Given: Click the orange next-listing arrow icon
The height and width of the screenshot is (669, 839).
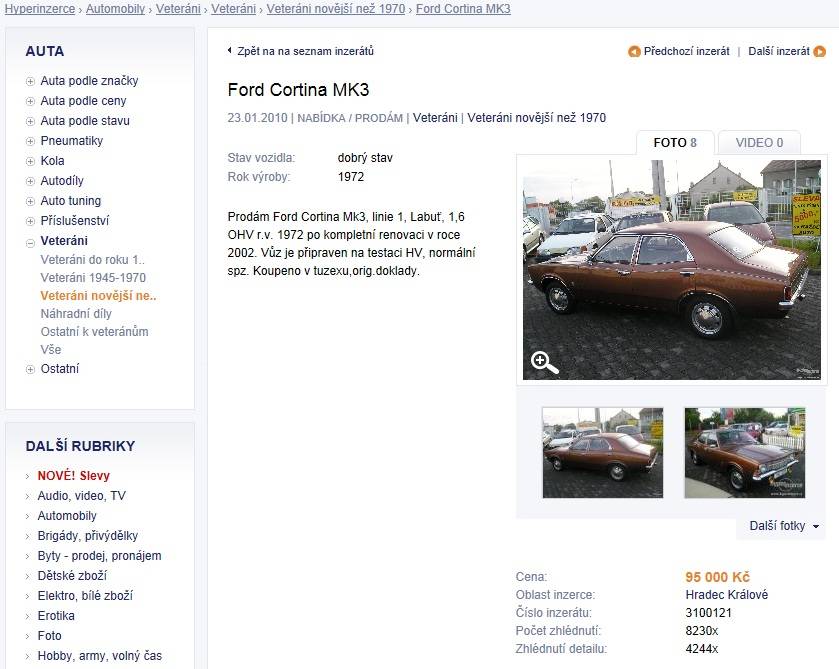Looking at the screenshot, I should (820, 51).
